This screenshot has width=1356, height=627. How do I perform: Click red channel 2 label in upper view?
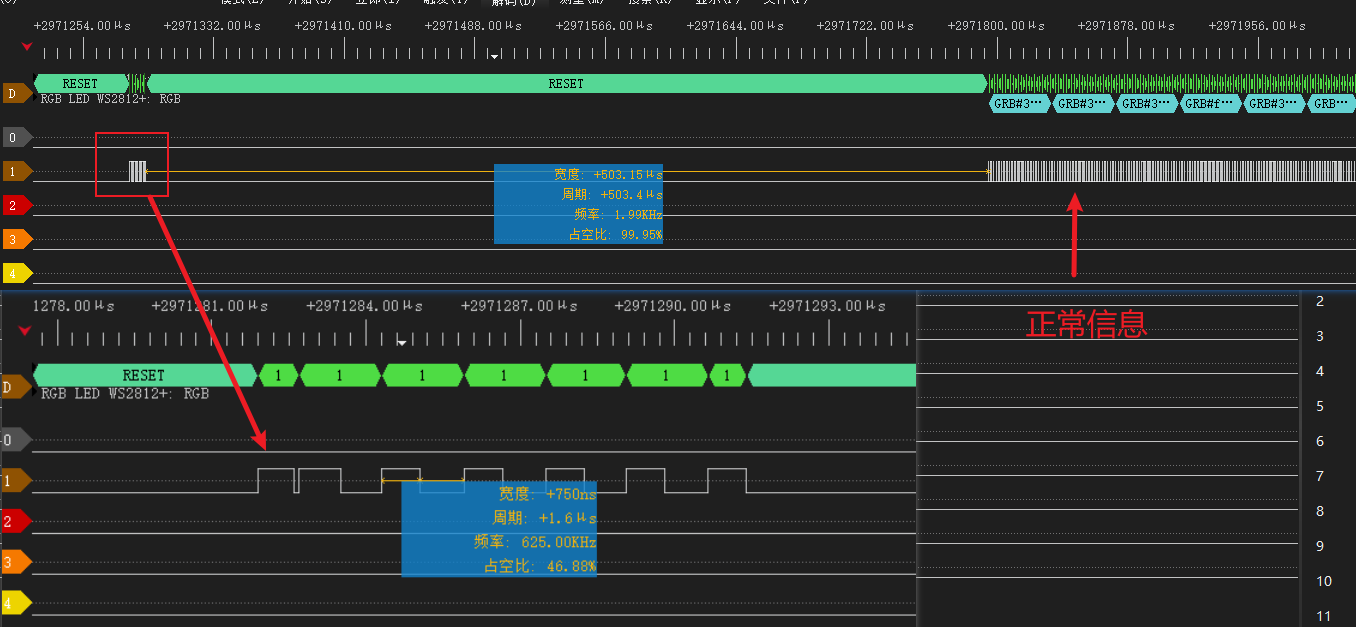point(15,205)
